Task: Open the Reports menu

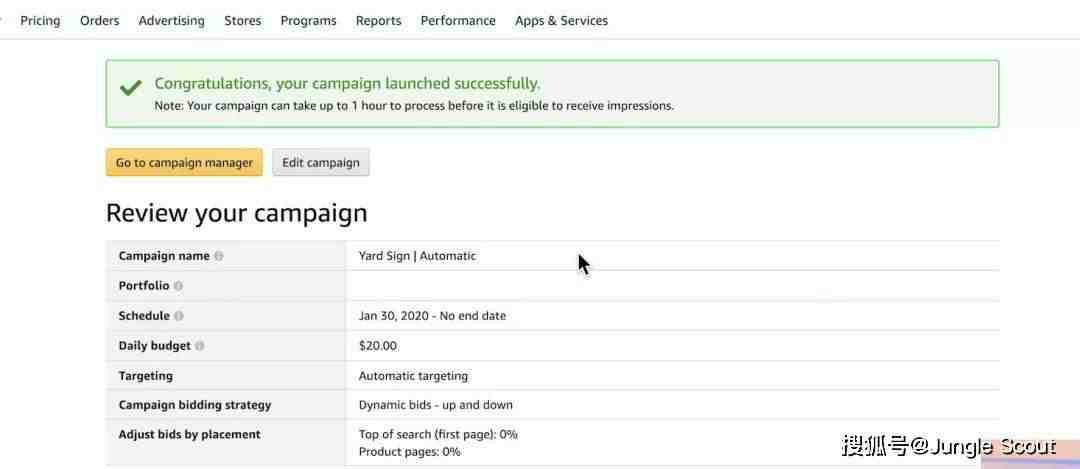Action: point(379,21)
